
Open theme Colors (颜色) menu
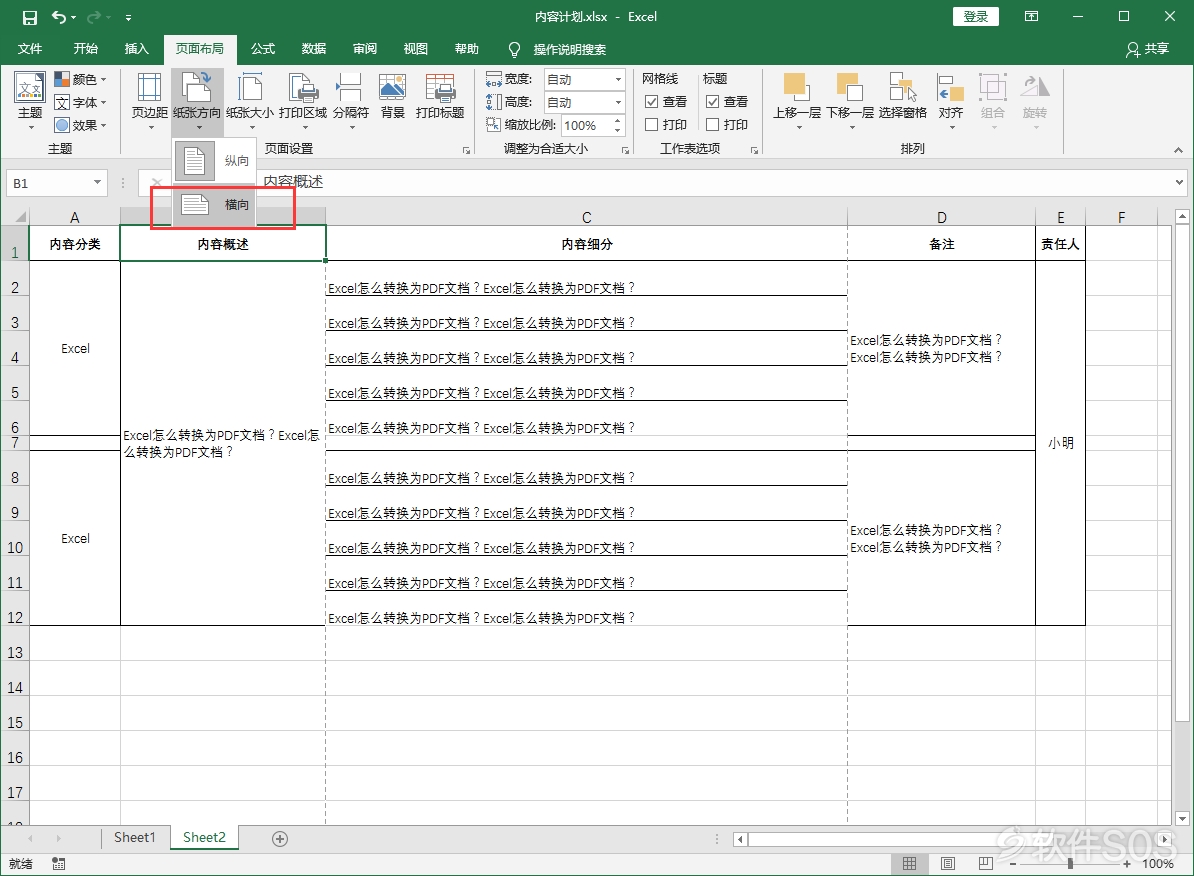tap(80, 79)
